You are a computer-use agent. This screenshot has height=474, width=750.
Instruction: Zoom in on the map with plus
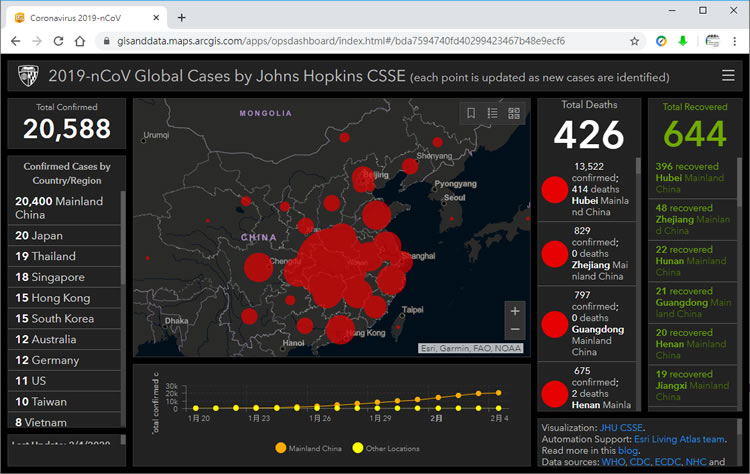coord(515,311)
